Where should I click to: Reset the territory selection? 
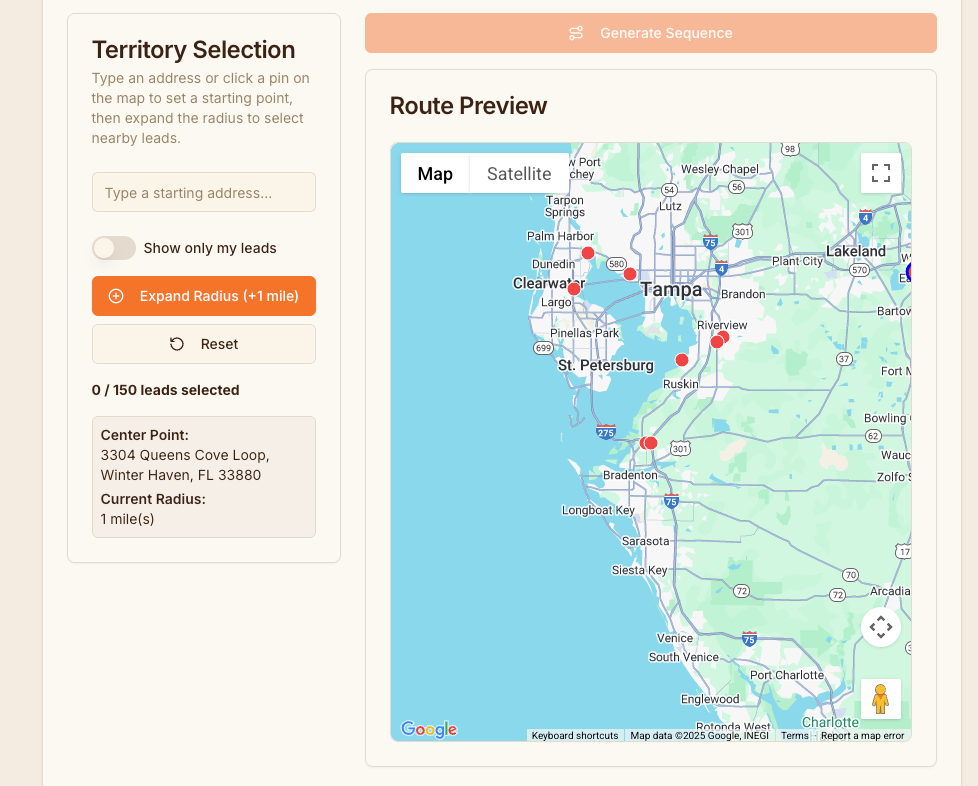pyautogui.click(x=204, y=344)
